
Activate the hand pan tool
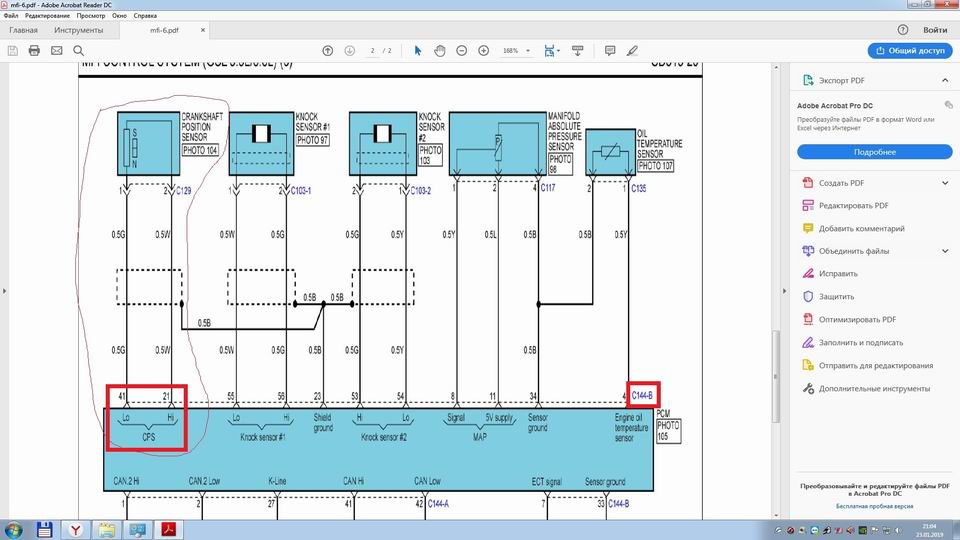pos(439,50)
